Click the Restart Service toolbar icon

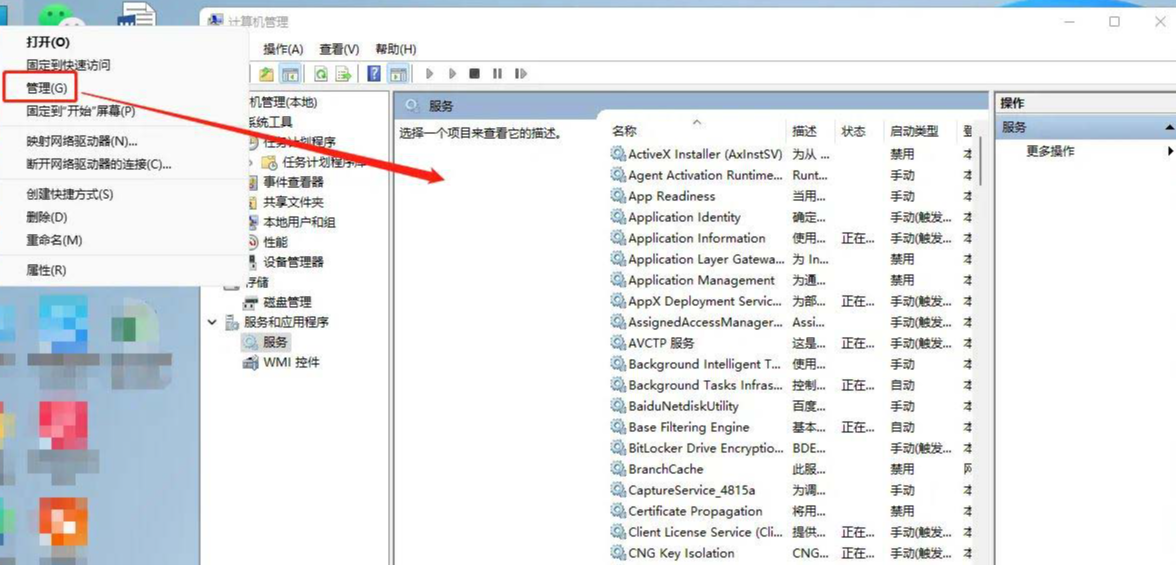pos(520,74)
